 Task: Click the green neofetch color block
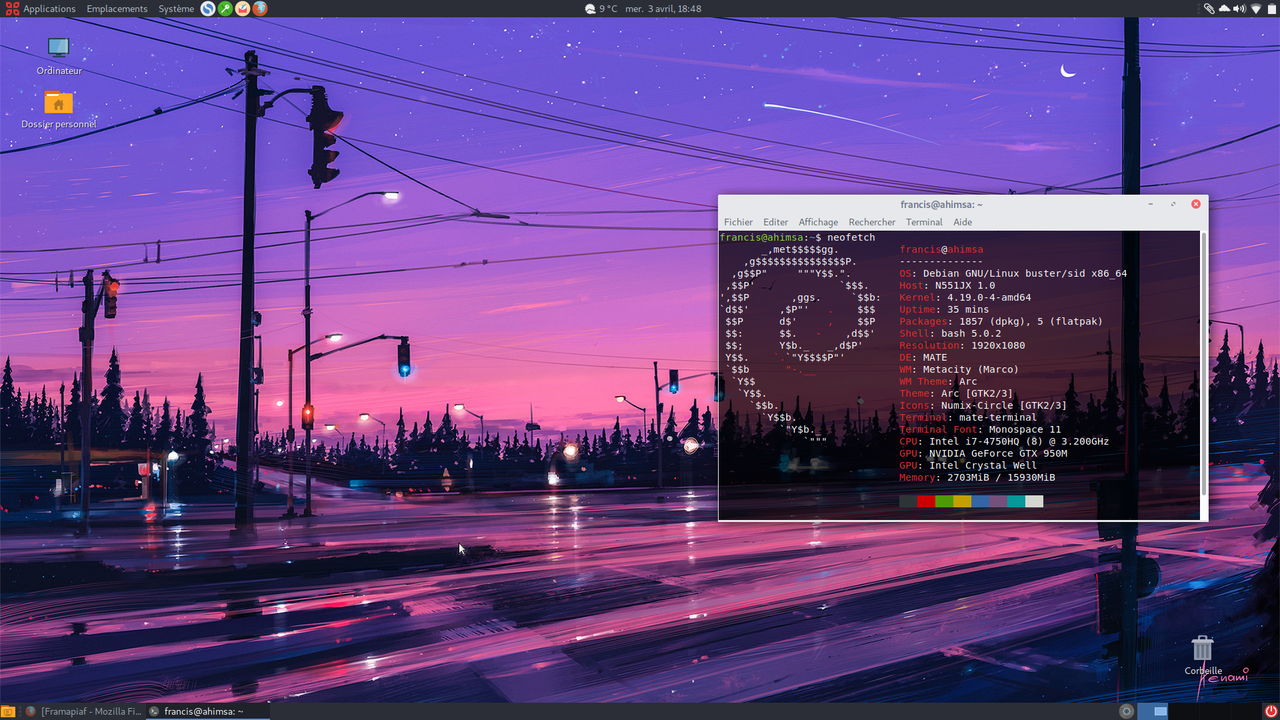click(944, 501)
